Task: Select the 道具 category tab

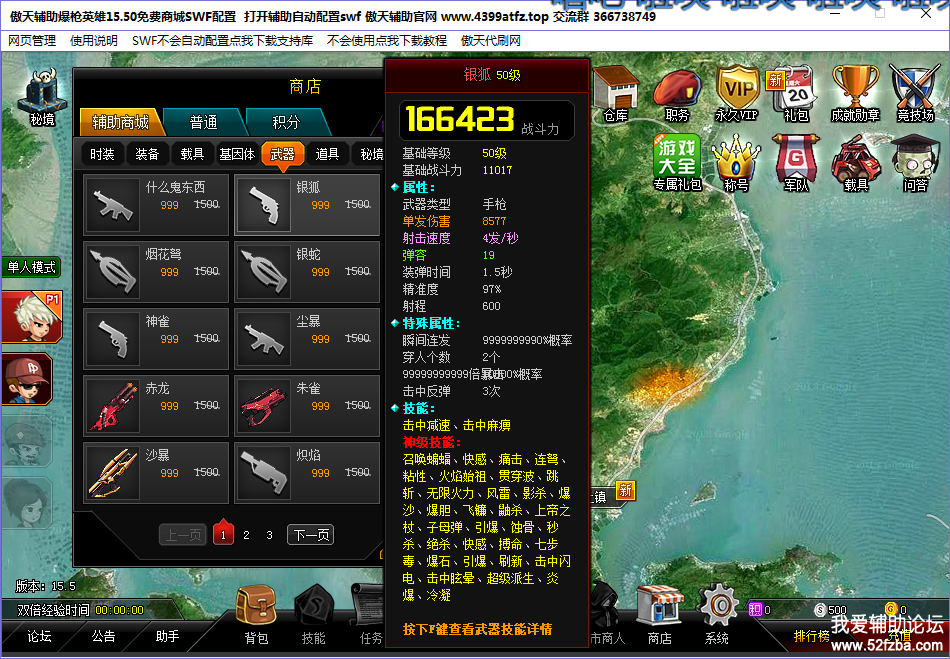Action: click(x=327, y=154)
